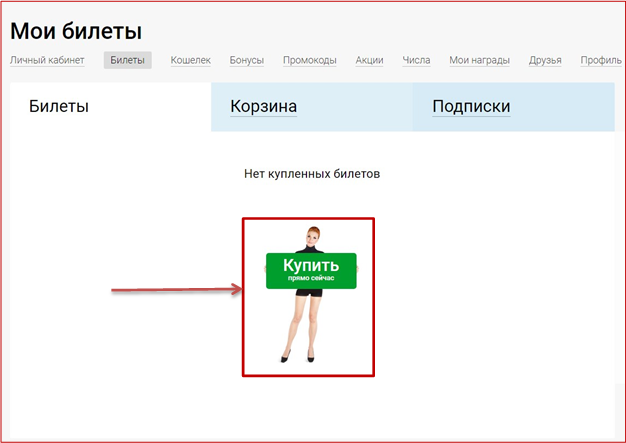Screen dimensions: 626x443
Task: Go to the Друзья section
Action: [x=545, y=60]
